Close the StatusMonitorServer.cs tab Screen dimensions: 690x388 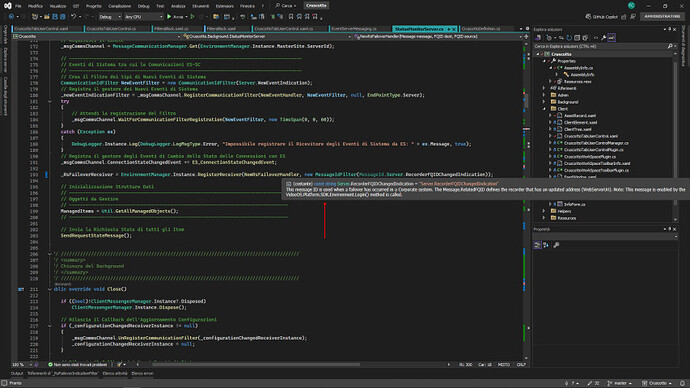[454, 29]
